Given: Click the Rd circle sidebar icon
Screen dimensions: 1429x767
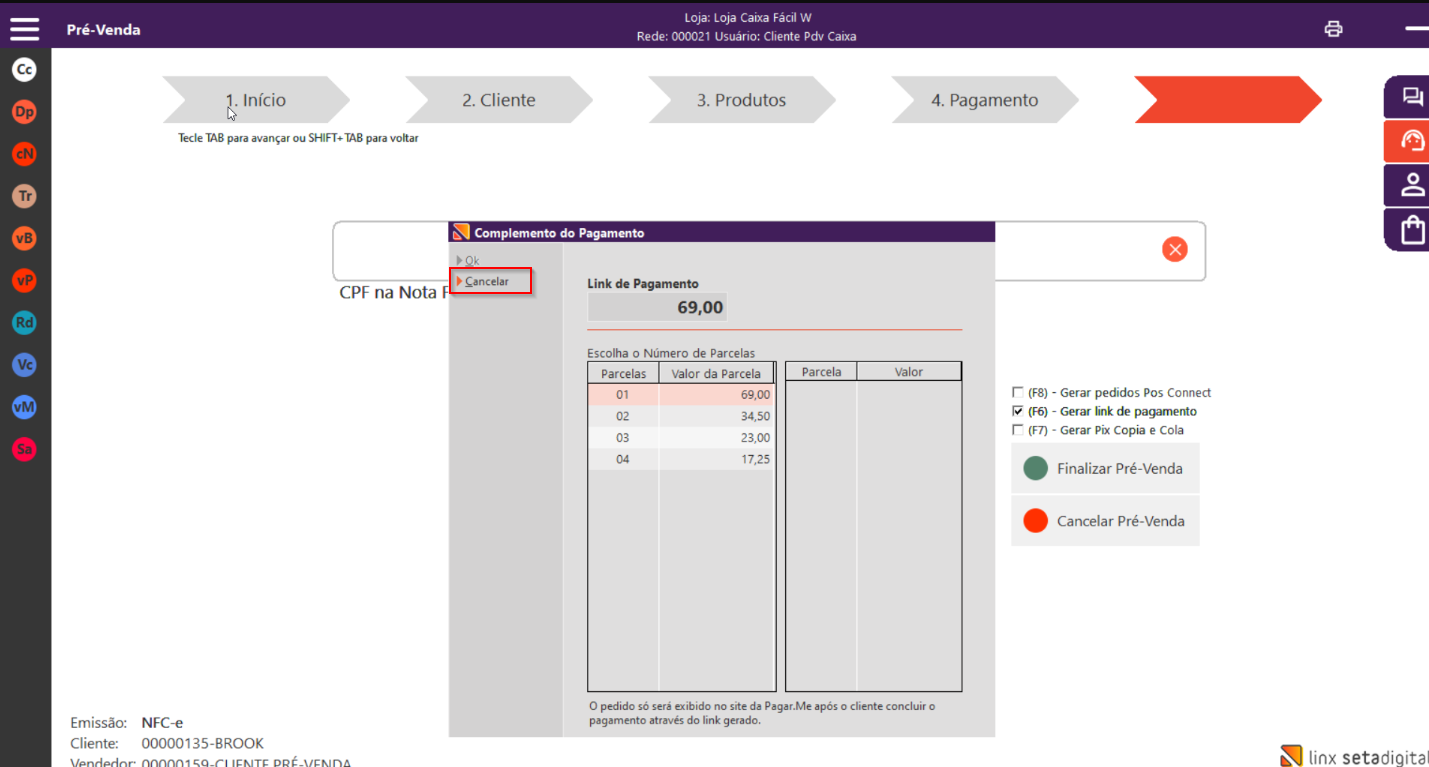Looking at the screenshot, I should (x=24, y=323).
